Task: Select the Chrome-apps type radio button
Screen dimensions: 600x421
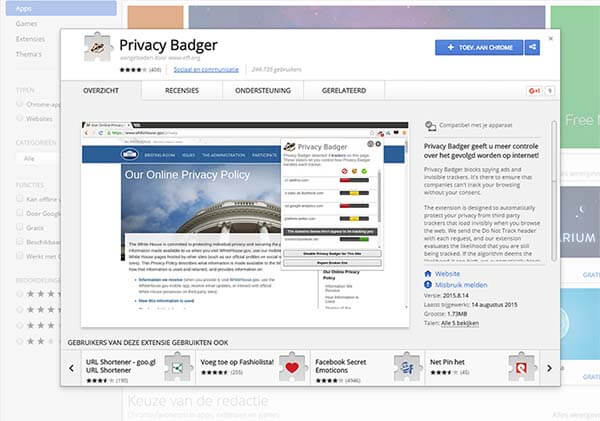Action: point(20,103)
